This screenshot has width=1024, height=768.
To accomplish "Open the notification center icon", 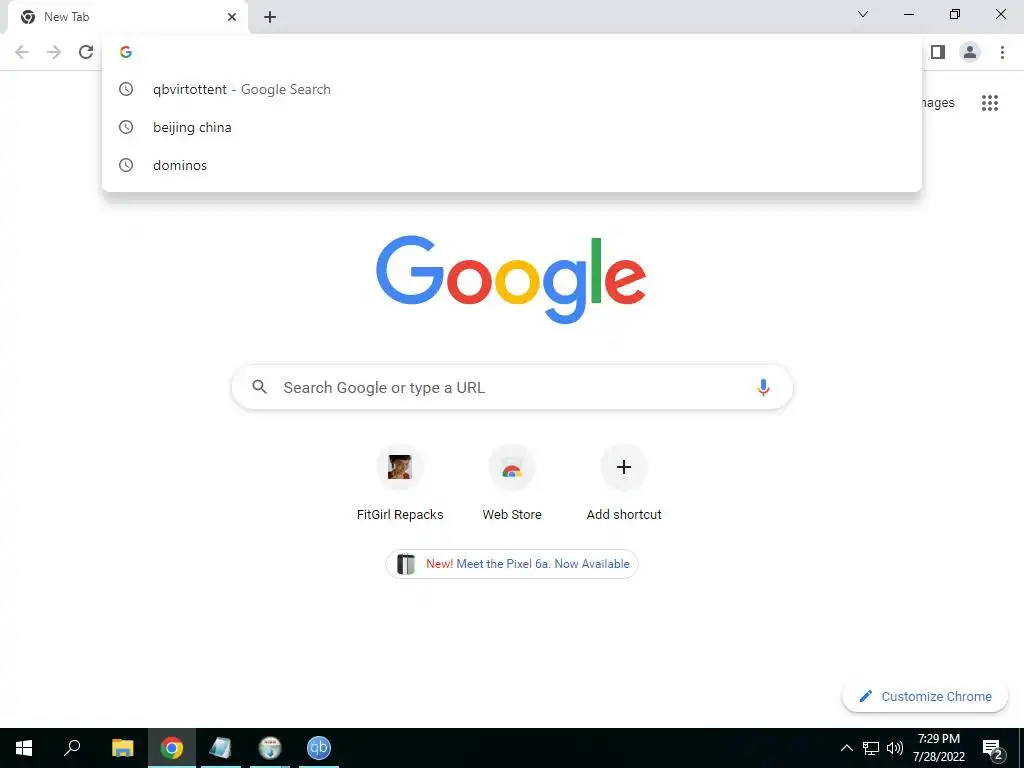I will coord(993,749).
